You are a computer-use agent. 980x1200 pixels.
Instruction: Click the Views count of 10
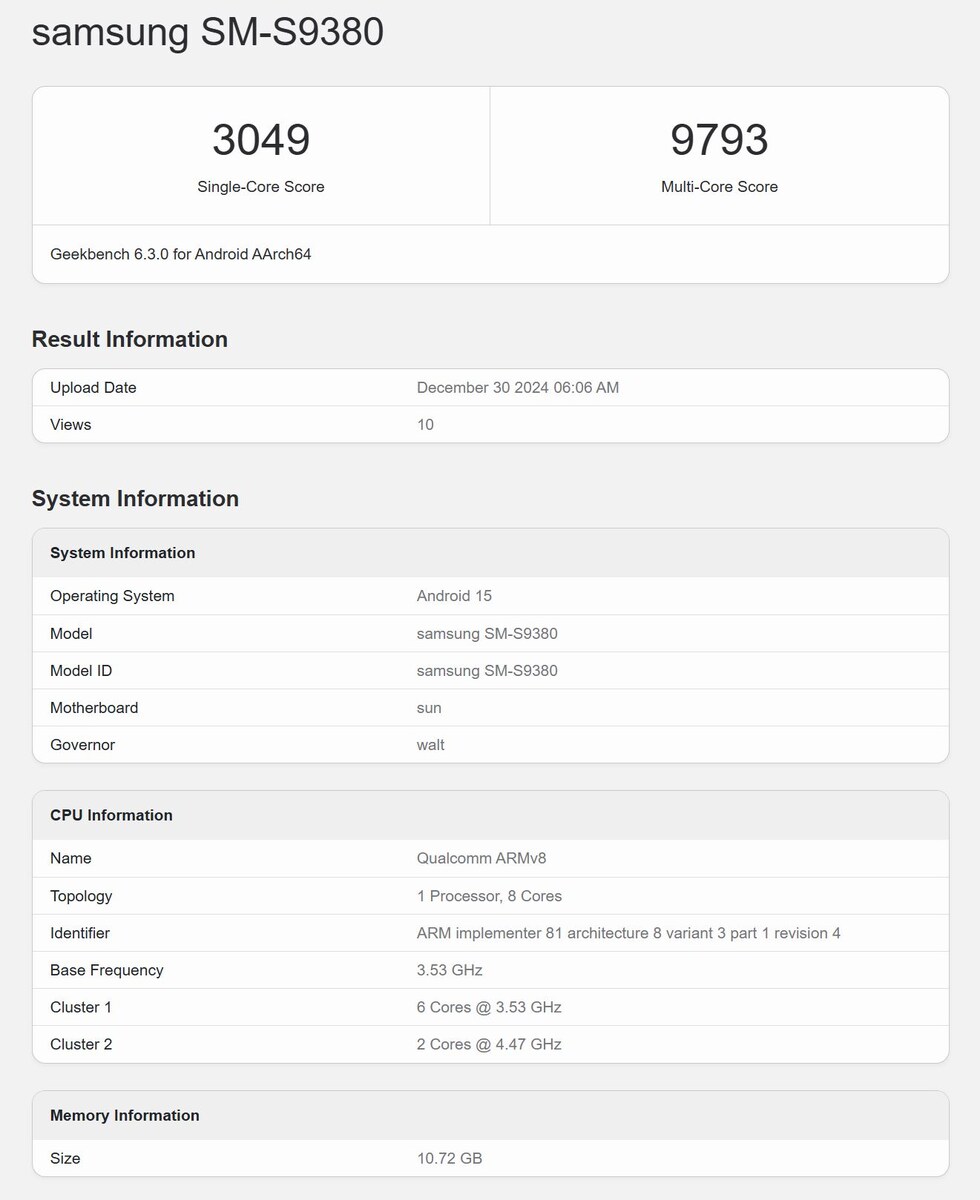coord(425,424)
